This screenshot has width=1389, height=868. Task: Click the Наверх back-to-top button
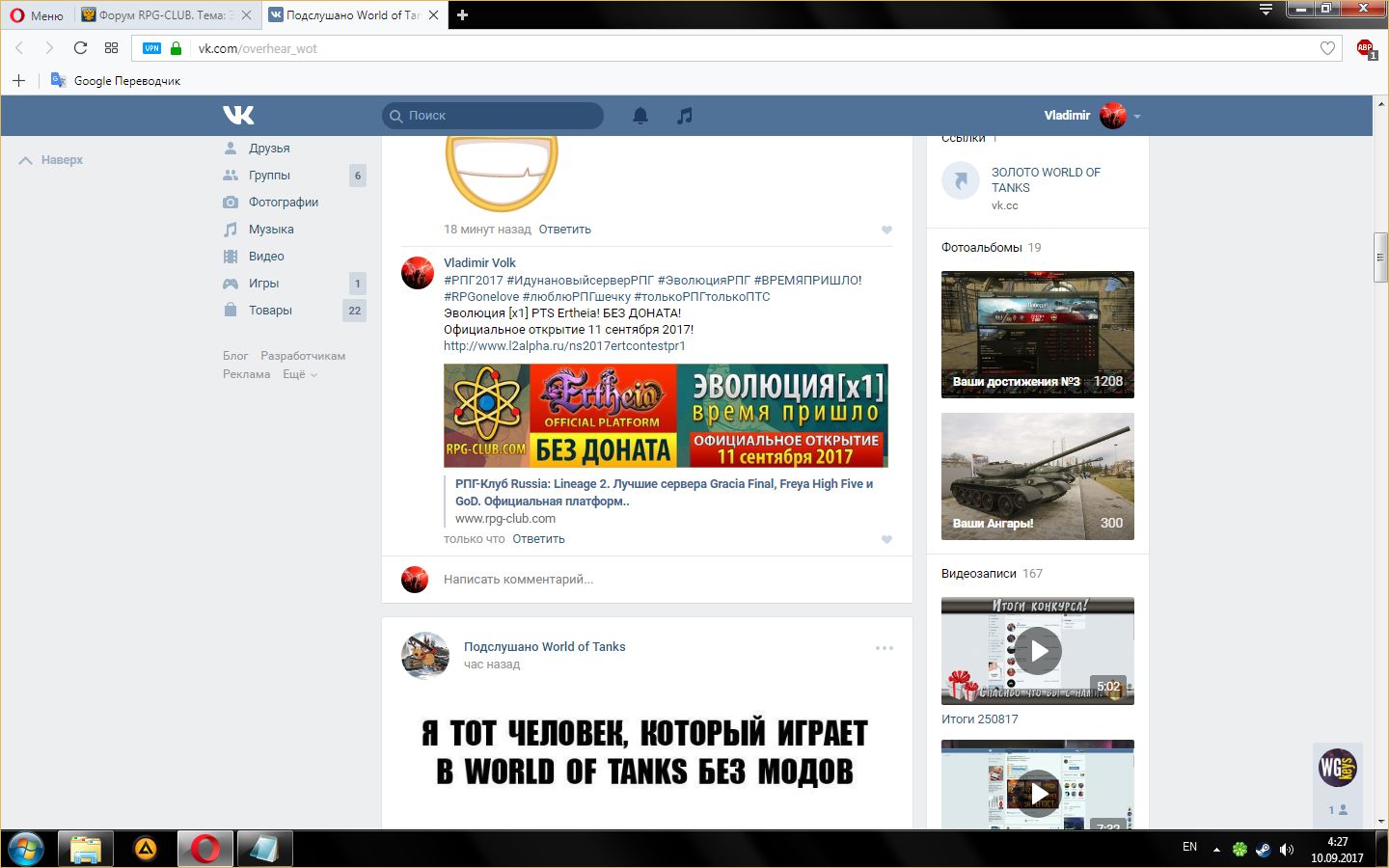click(x=51, y=160)
